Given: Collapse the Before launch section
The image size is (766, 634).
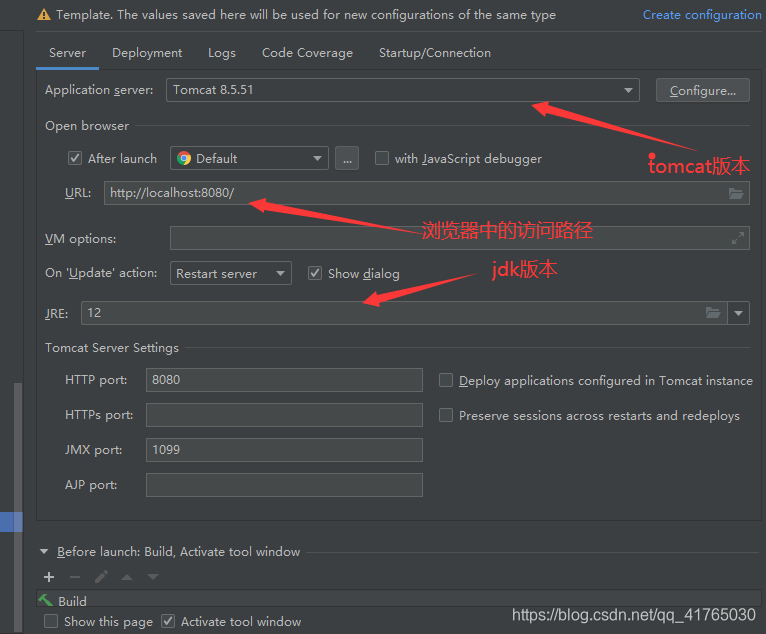Looking at the screenshot, I should pyautogui.click(x=44, y=551).
